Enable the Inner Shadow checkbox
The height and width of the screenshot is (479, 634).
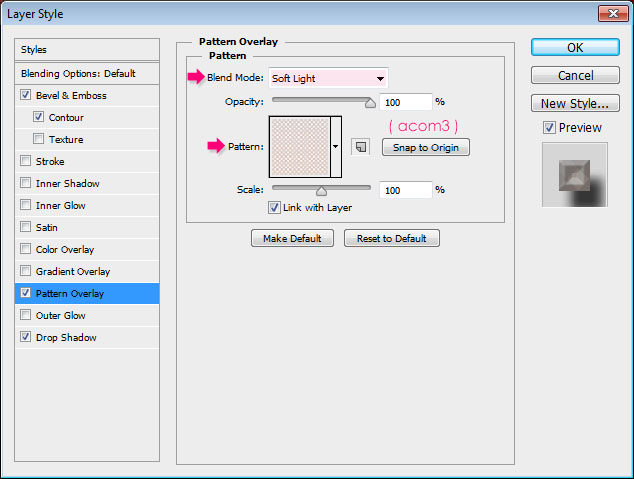(x=25, y=183)
